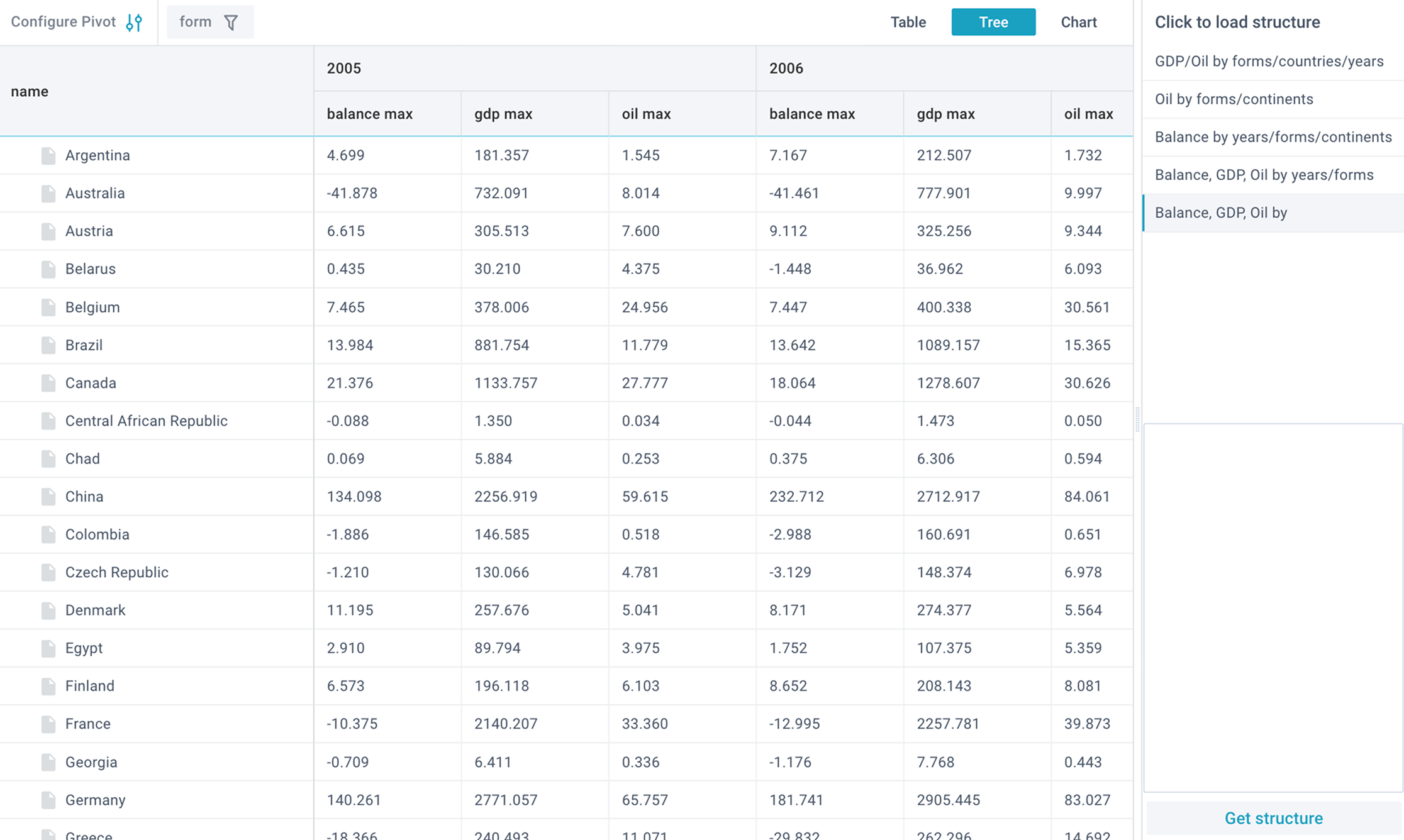Click Belgium 2005 oil value 24.956
Viewport: 1404px width, 840px height.
tap(645, 307)
